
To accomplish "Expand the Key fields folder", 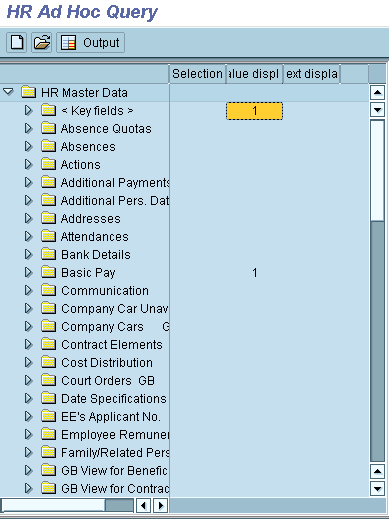I will tap(29, 110).
